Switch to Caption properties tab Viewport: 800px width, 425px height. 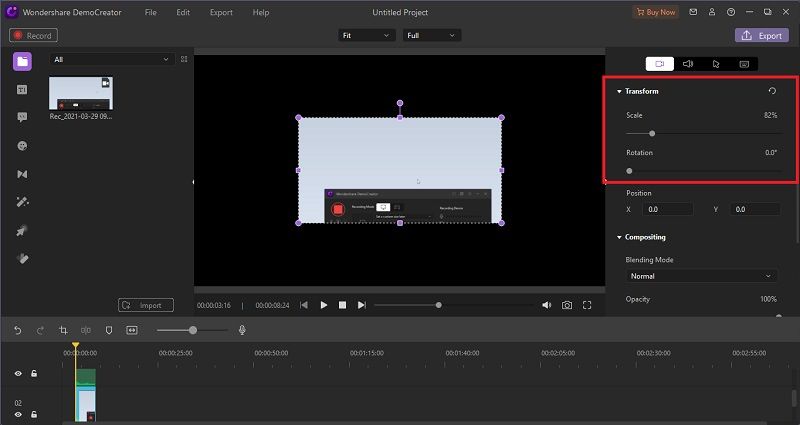[x=744, y=64]
